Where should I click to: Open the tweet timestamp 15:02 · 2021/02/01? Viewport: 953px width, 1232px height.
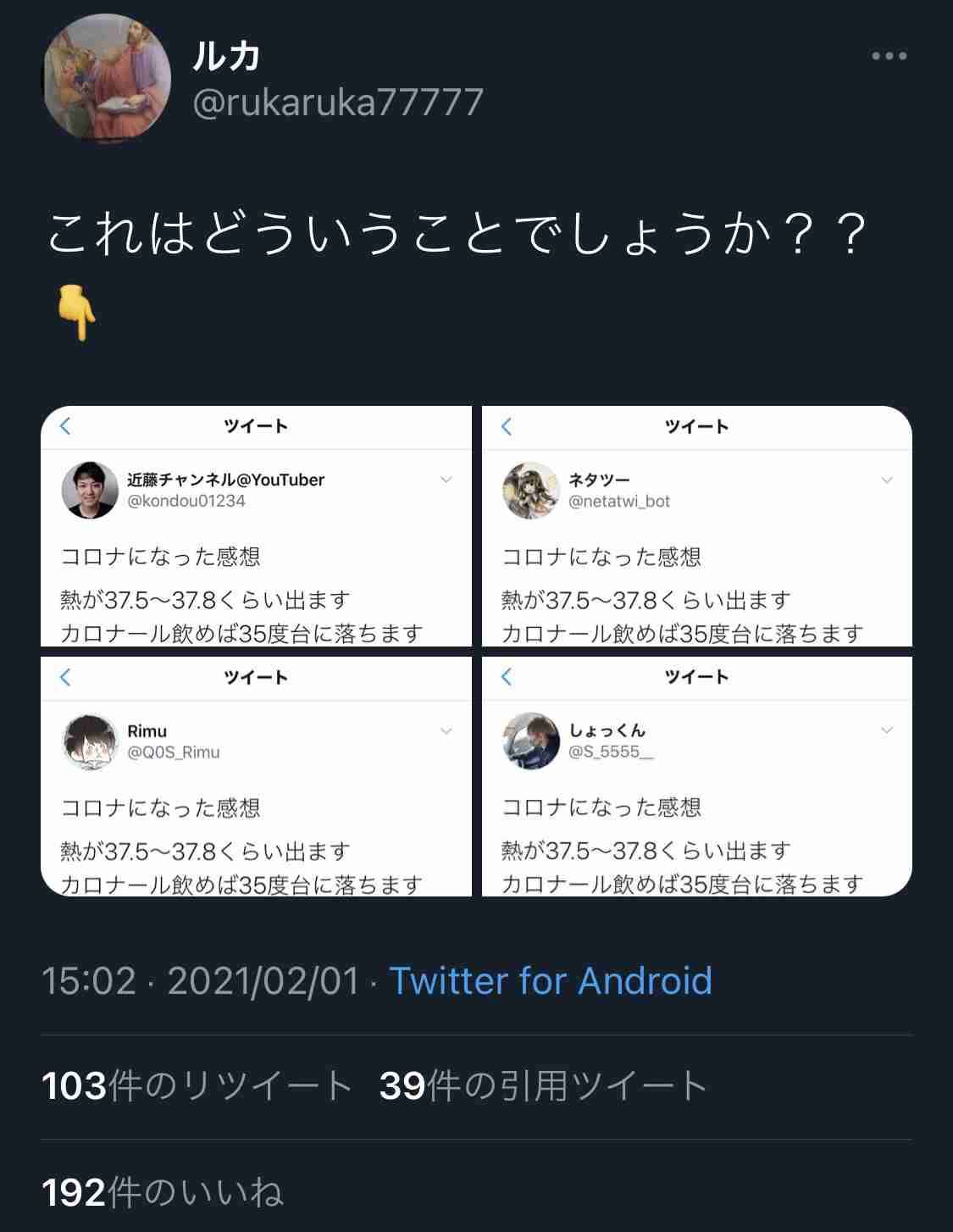pos(200,981)
